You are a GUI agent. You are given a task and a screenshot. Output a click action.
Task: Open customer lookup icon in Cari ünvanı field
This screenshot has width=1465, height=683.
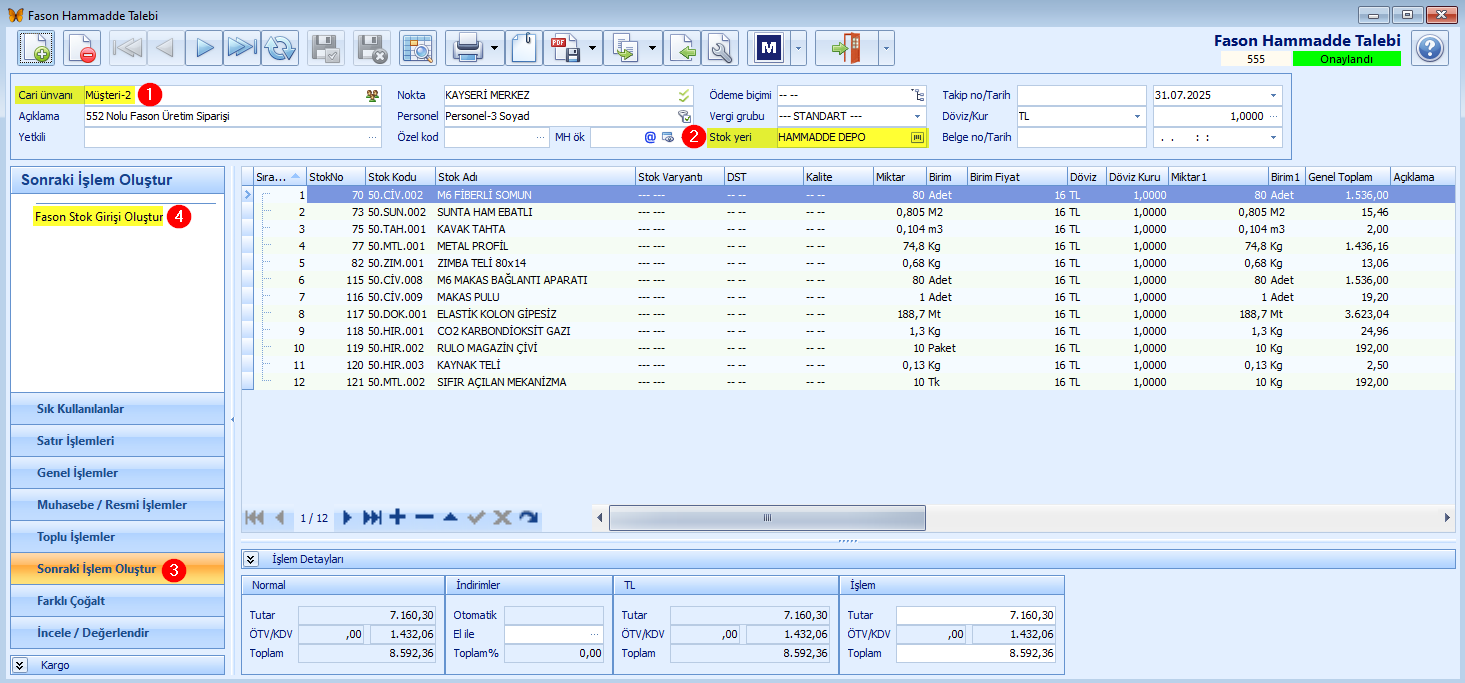pos(373,95)
